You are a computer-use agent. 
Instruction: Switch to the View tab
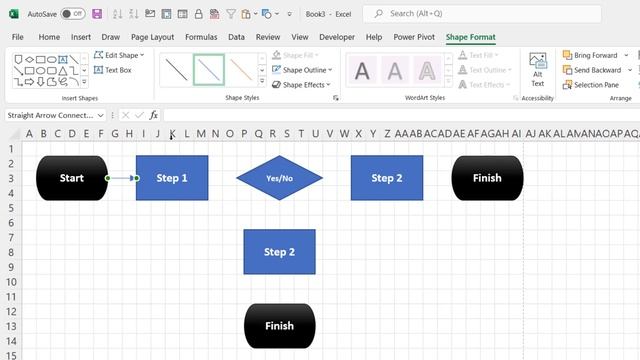[x=300, y=37]
